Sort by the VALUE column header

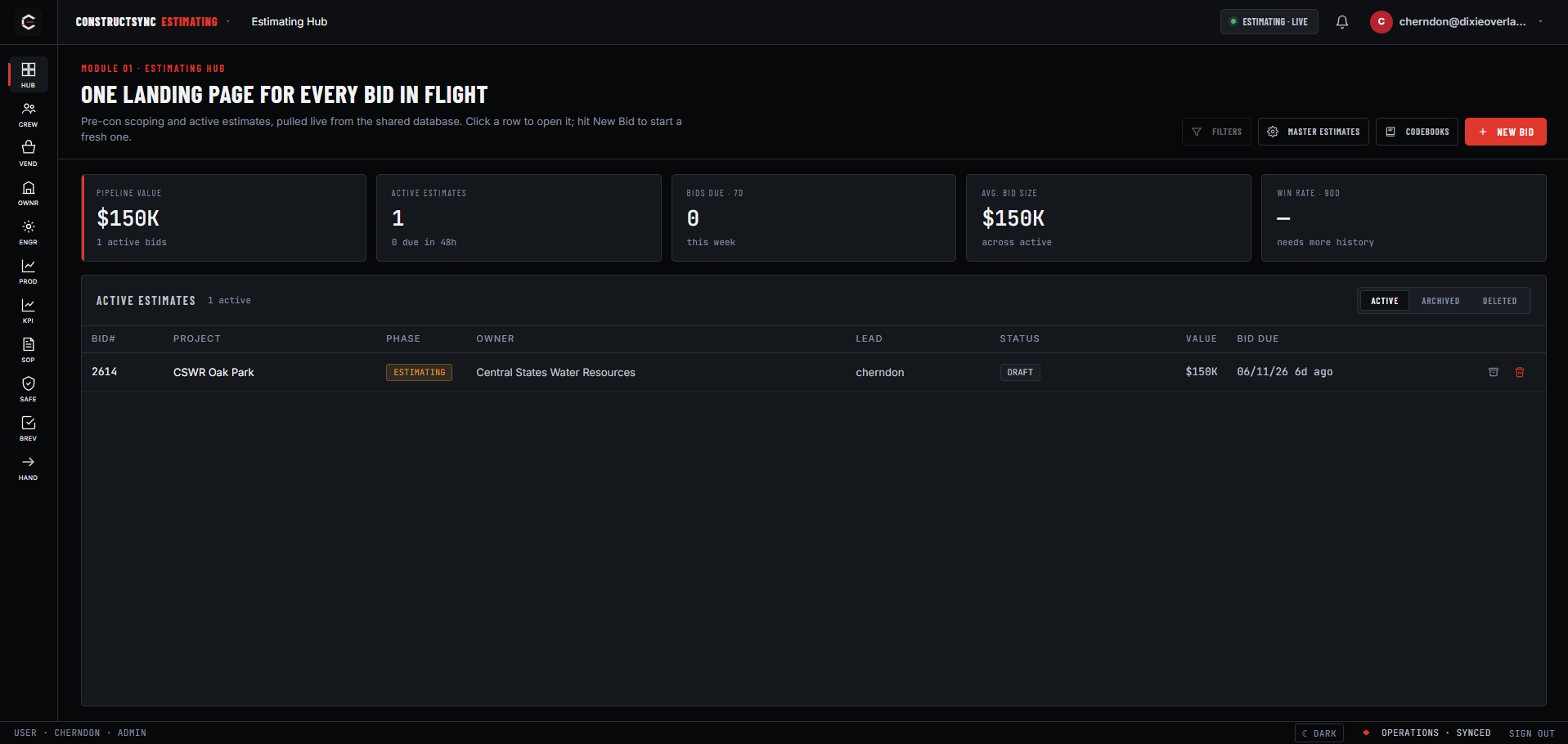[x=1201, y=338]
